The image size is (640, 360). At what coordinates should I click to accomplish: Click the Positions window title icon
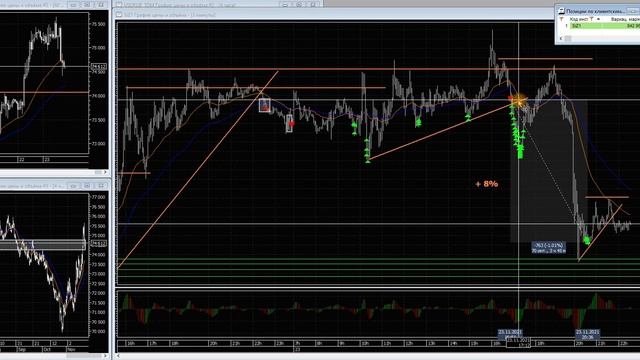(561, 11)
